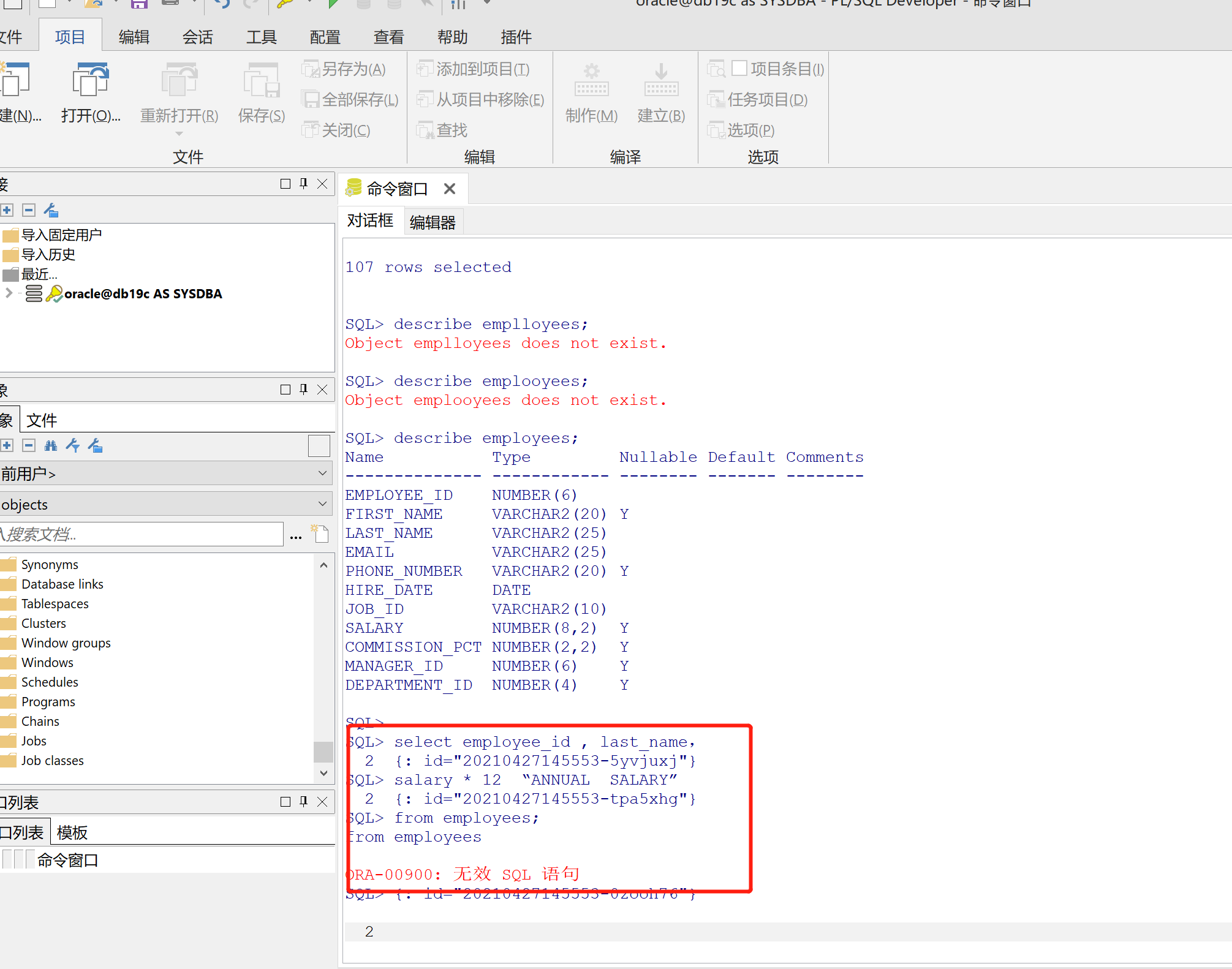Click the Make compile icon

pos(591,81)
